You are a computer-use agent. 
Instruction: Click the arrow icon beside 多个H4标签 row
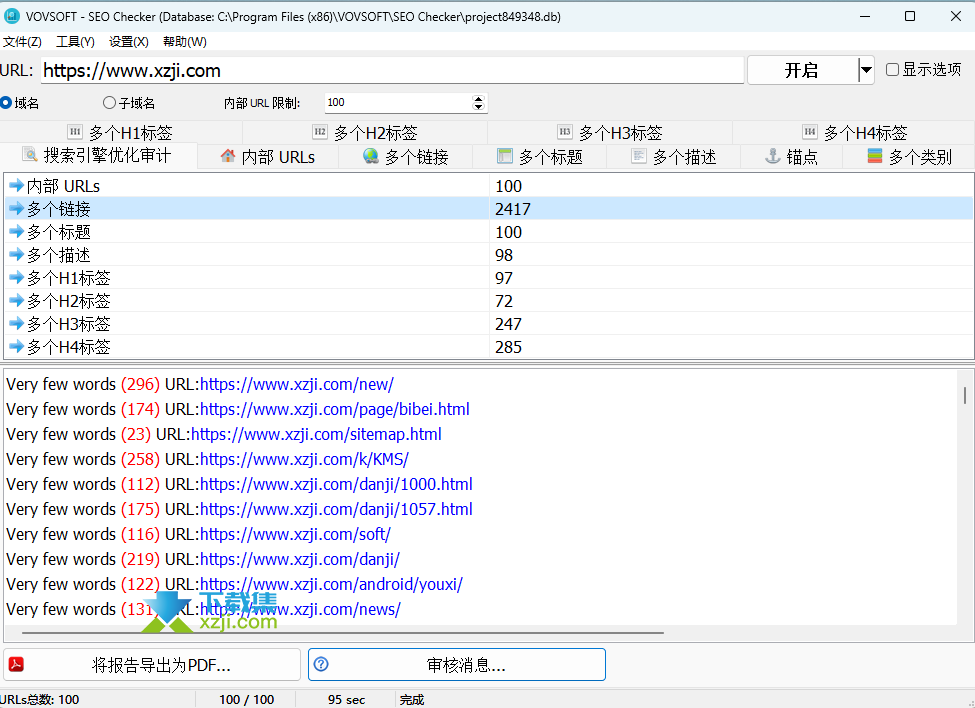point(16,346)
